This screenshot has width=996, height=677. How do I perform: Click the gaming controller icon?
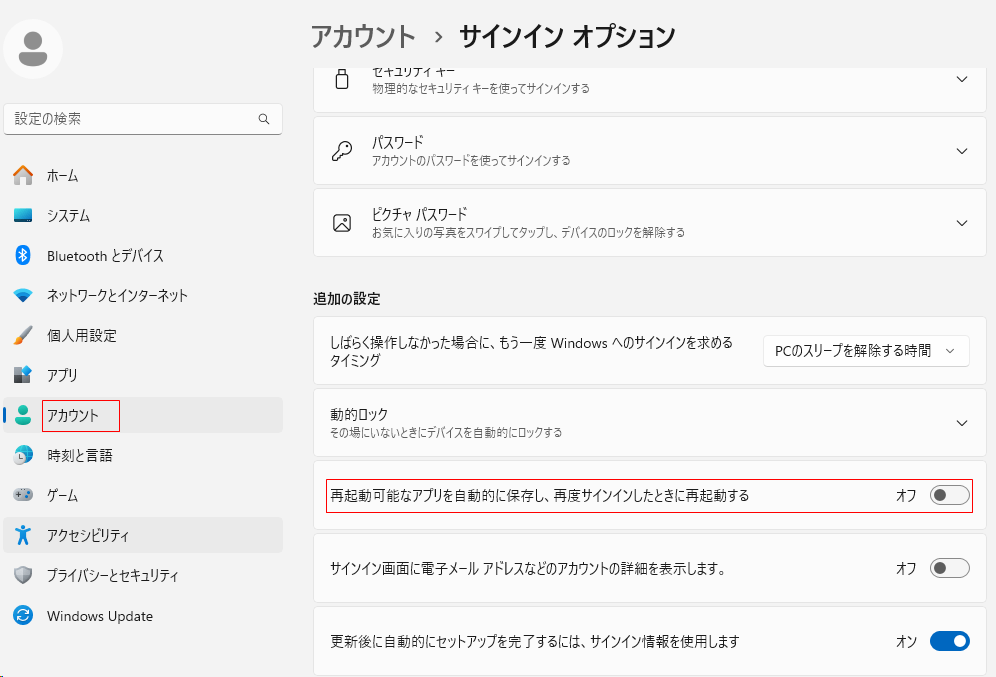23,496
